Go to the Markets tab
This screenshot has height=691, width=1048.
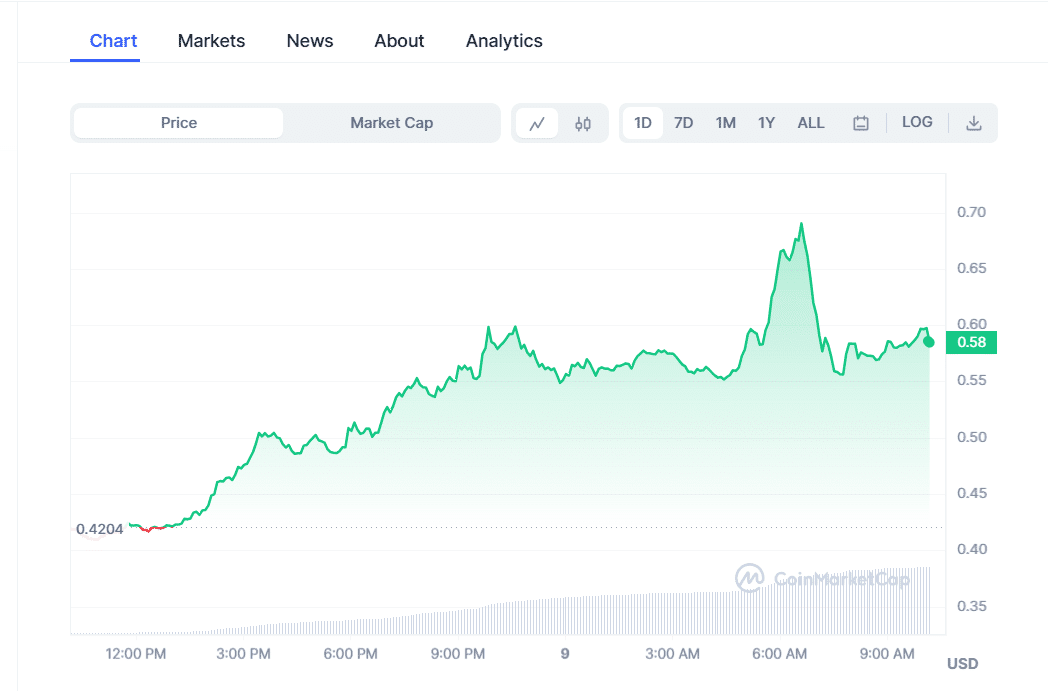coord(211,41)
